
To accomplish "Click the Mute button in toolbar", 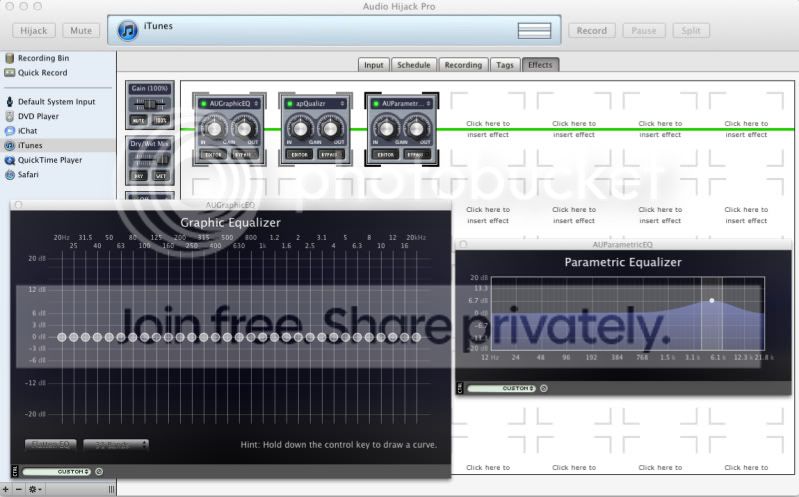I will pyautogui.click(x=81, y=31).
